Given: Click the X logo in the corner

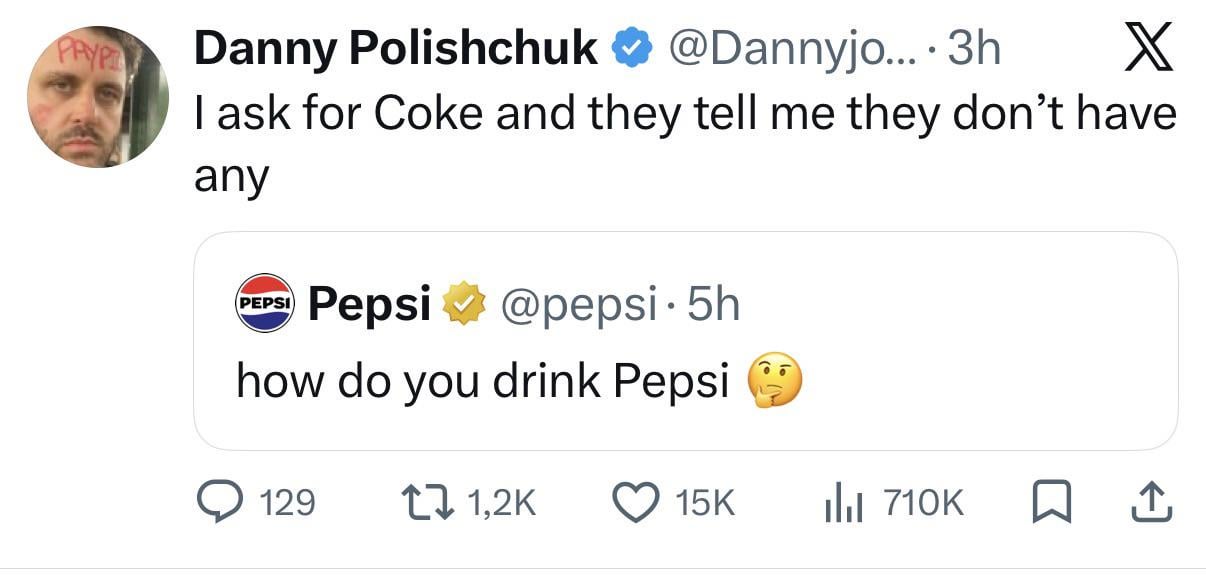Looking at the screenshot, I should point(1148,52).
